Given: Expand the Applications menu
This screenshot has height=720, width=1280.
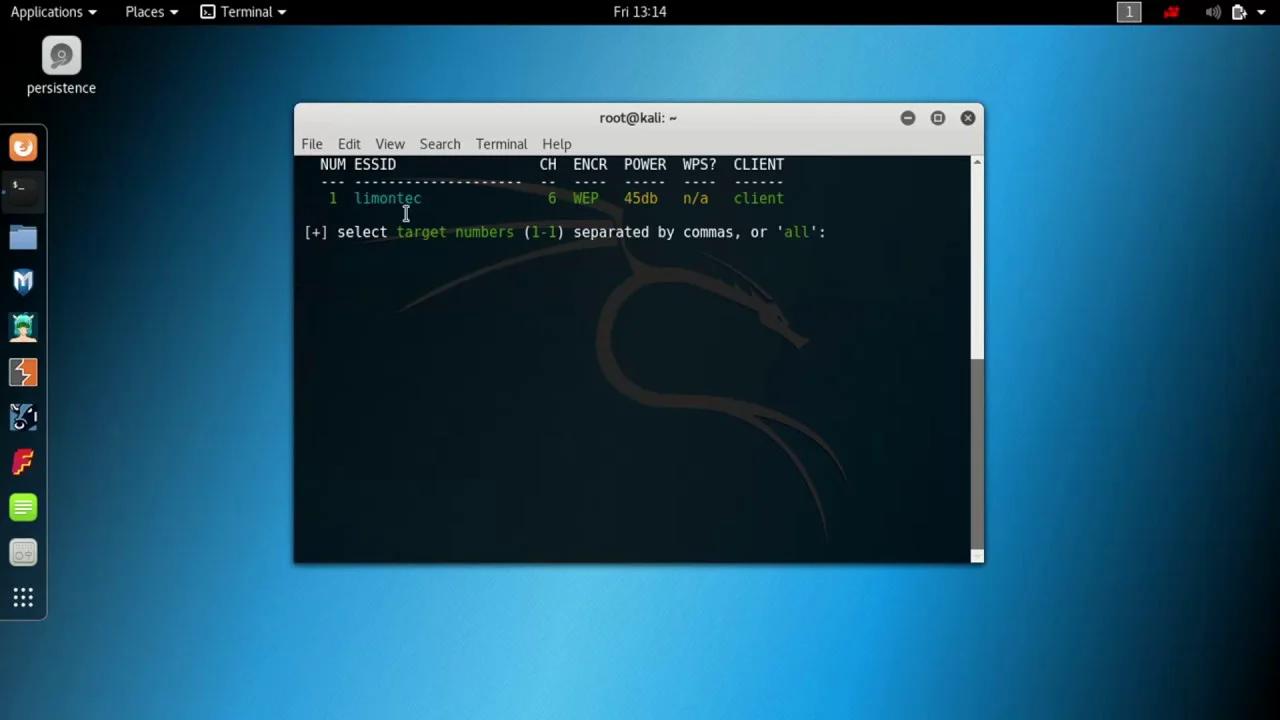Looking at the screenshot, I should [53, 12].
